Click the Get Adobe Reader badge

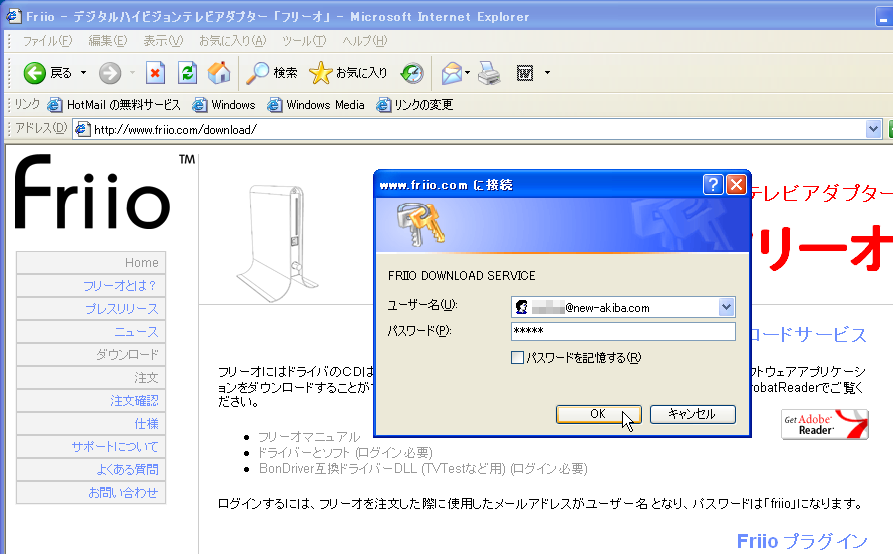click(x=825, y=424)
